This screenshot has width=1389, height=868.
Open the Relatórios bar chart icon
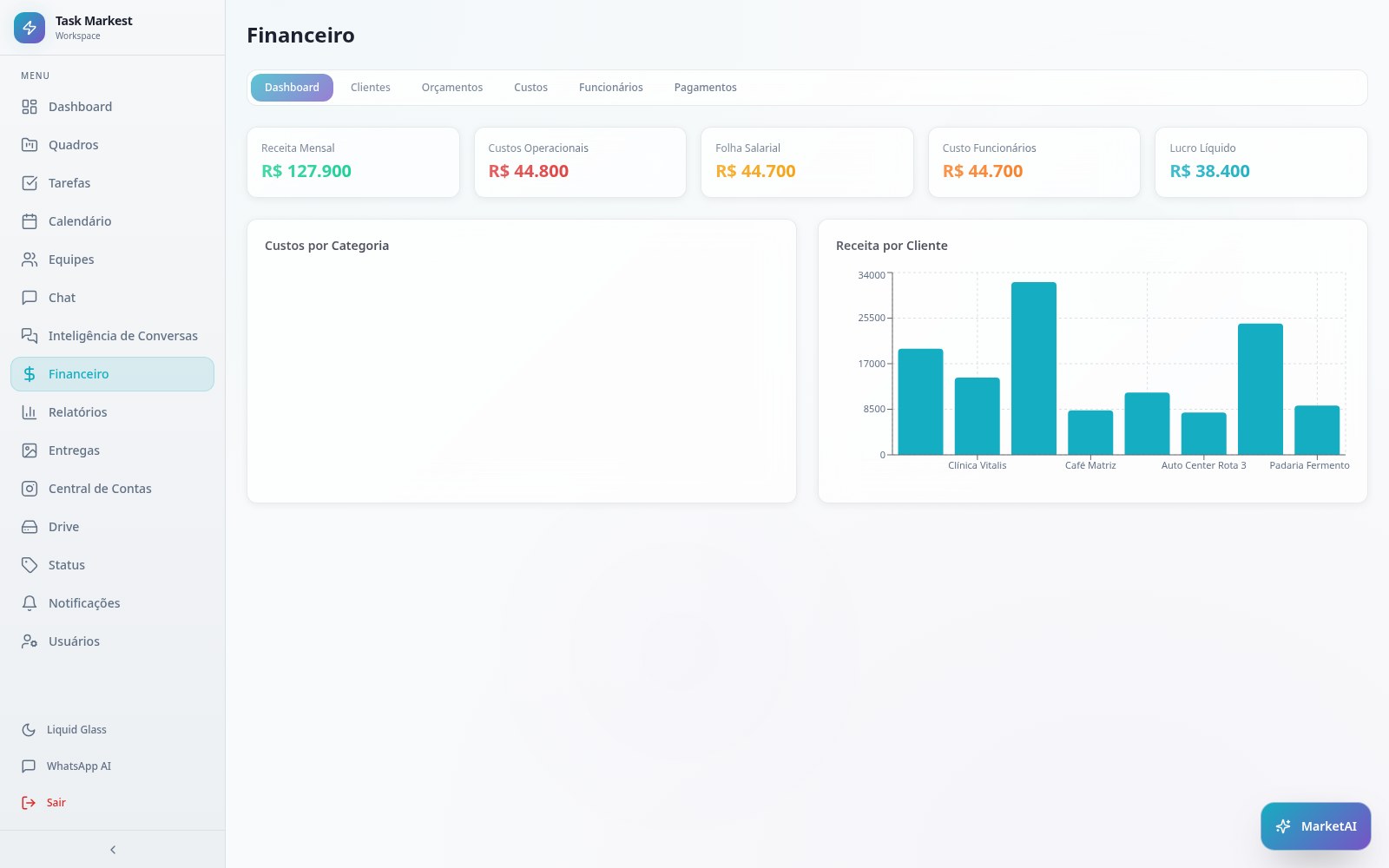(30, 412)
